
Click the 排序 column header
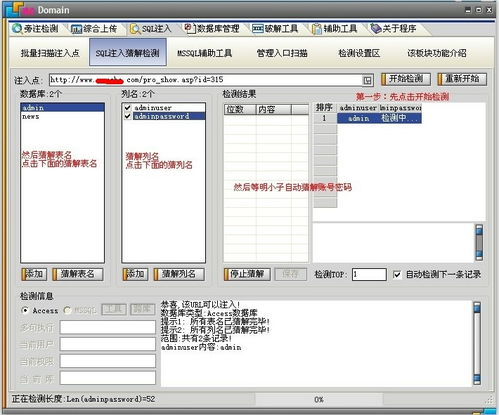pos(325,108)
